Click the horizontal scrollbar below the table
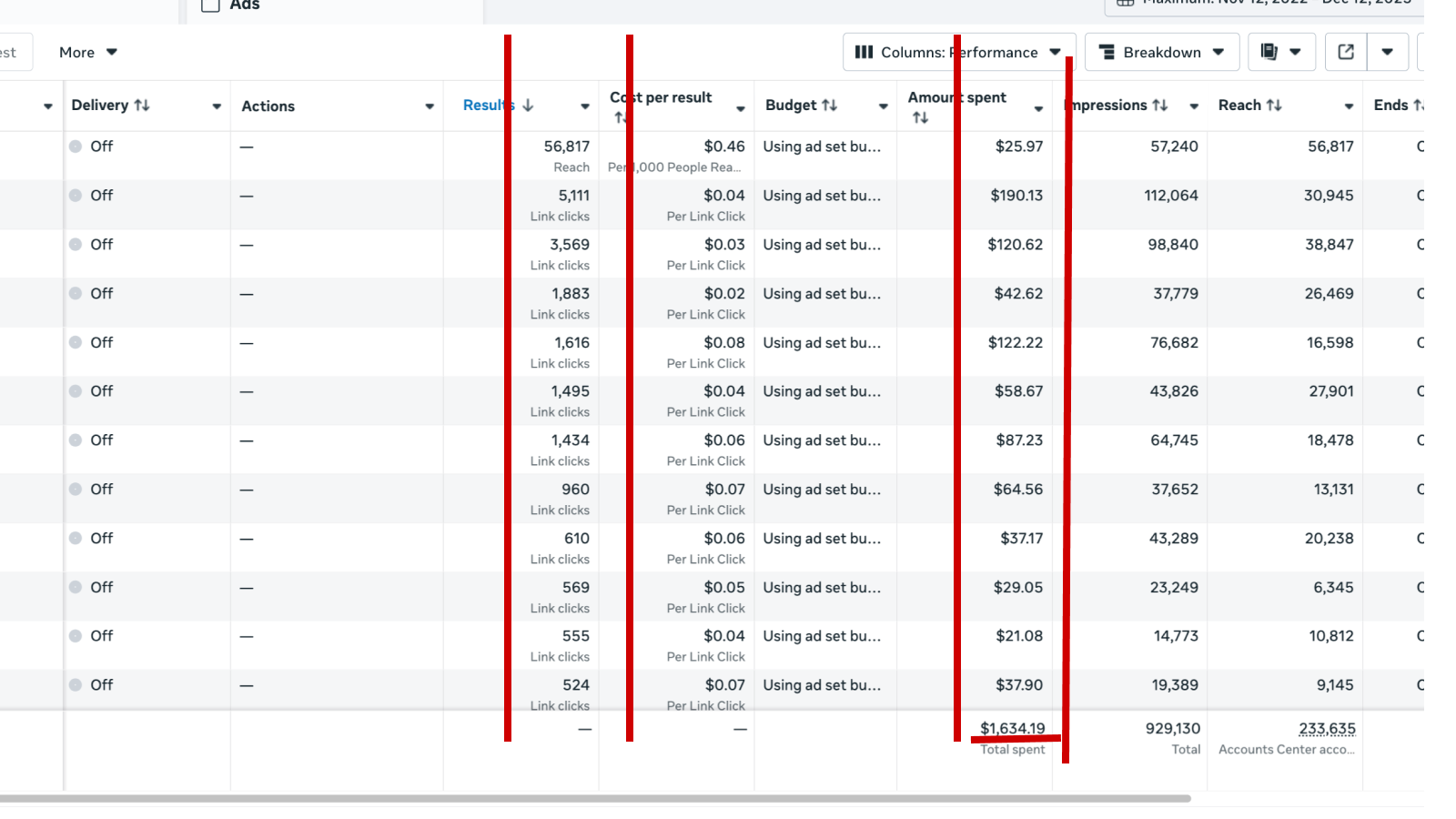 pos(591,799)
